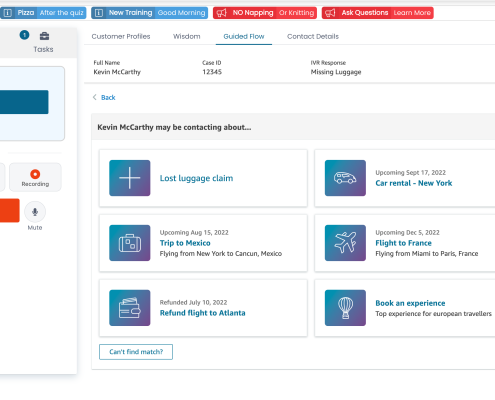Open the Trip to Mexico link

click(x=185, y=243)
